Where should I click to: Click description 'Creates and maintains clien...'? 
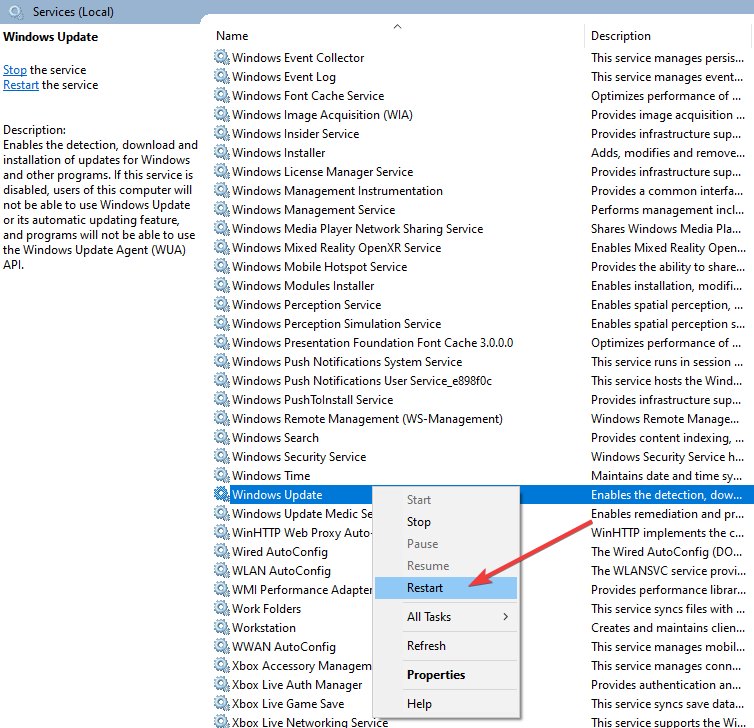pos(668,628)
